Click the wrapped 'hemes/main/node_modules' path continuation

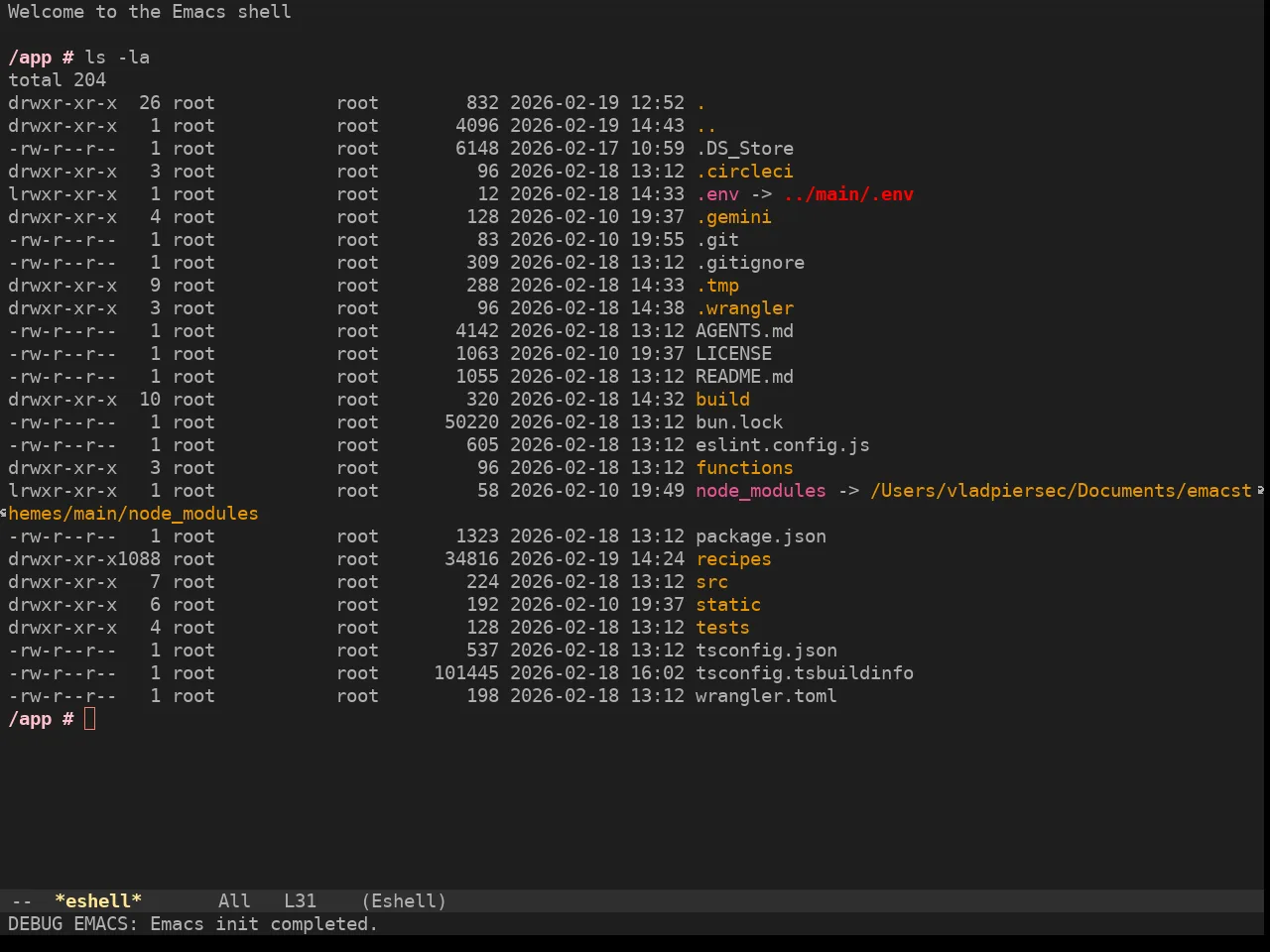(x=133, y=514)
